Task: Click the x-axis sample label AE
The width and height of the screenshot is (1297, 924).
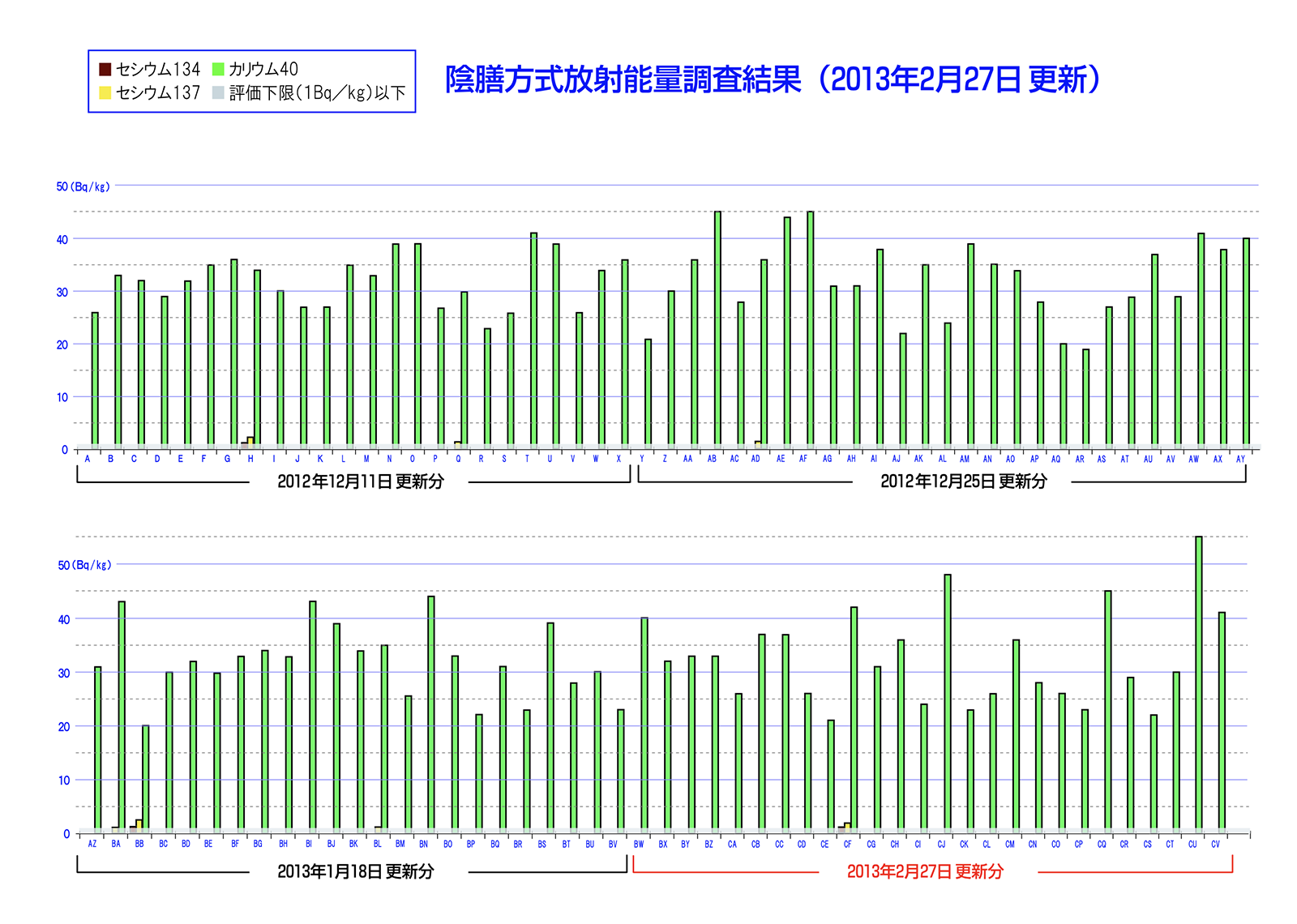Action: (781, 459)
